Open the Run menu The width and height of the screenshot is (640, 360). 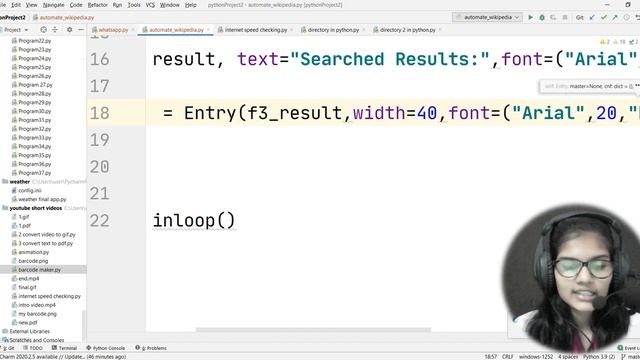(117, 5)
